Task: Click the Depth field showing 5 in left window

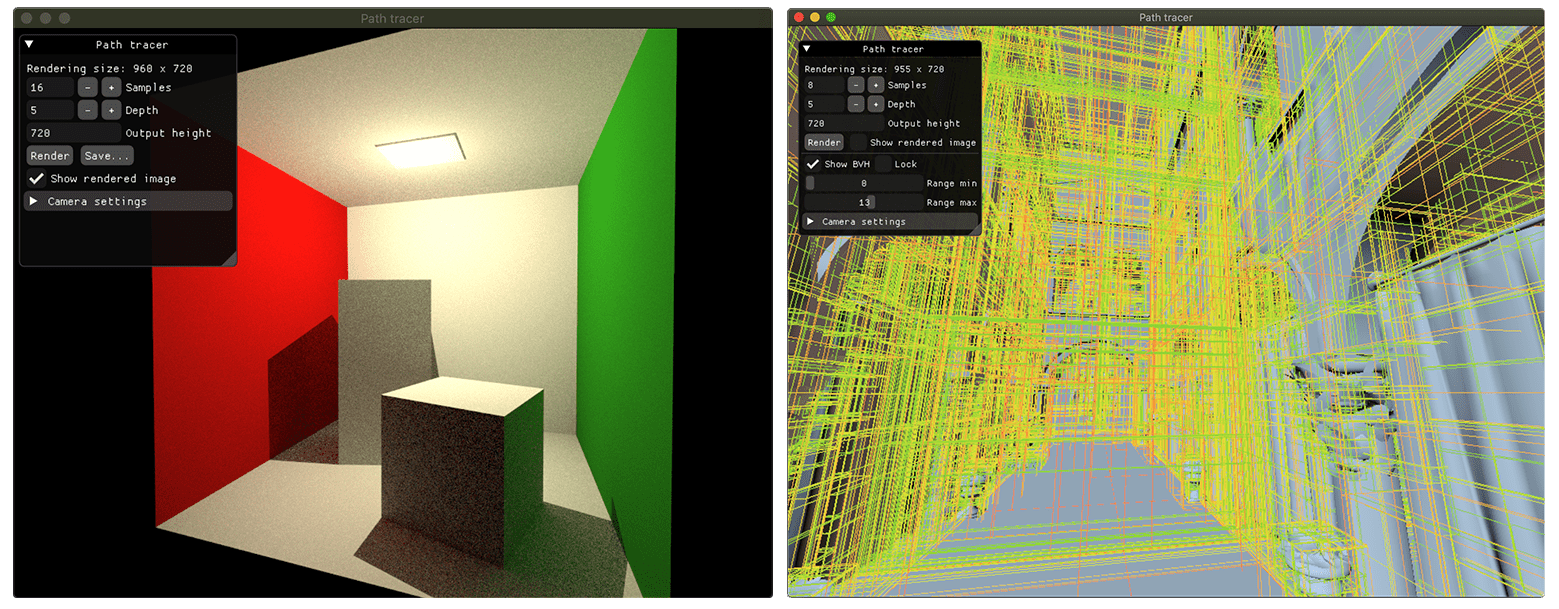Action: click(x=50, y=110)
